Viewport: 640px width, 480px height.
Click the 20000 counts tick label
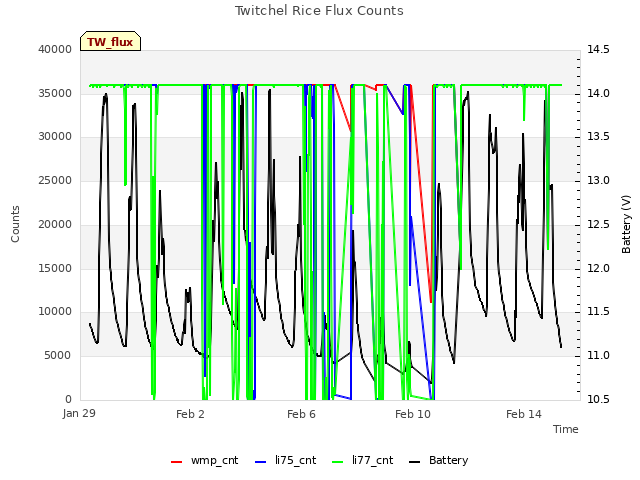55,224
